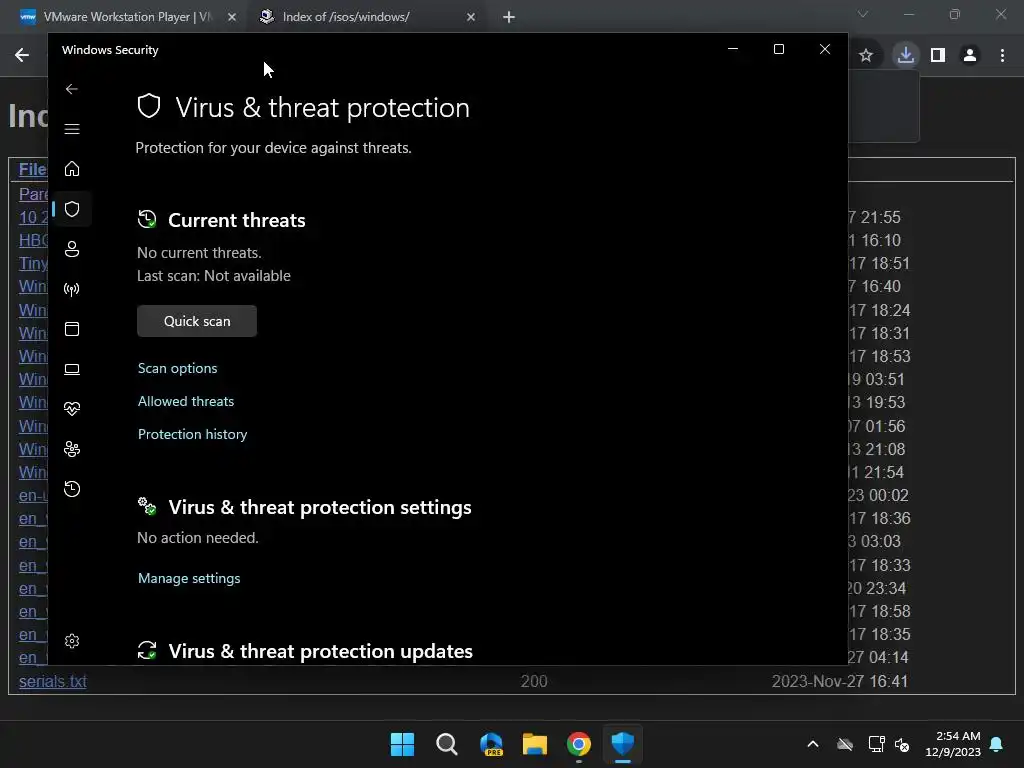Open Protection history link
This screenshot has width=1024, height=768.
coord(193,434)
